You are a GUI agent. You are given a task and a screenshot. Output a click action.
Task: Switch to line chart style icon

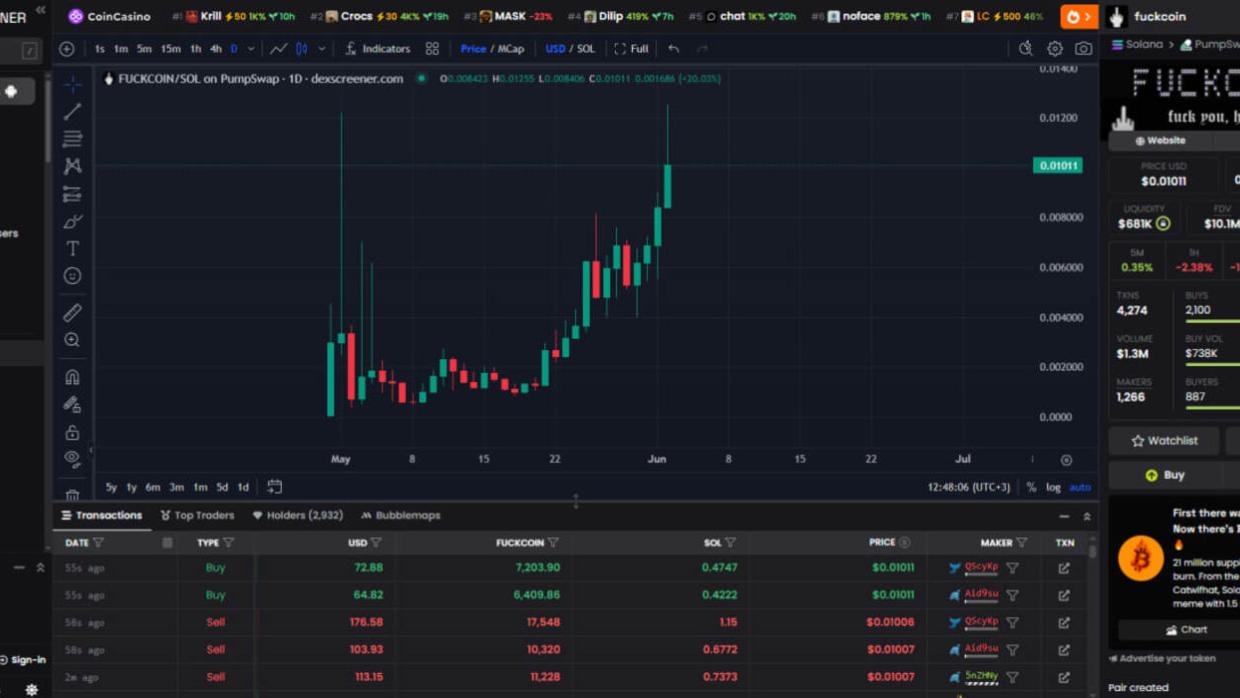point(278,48)
